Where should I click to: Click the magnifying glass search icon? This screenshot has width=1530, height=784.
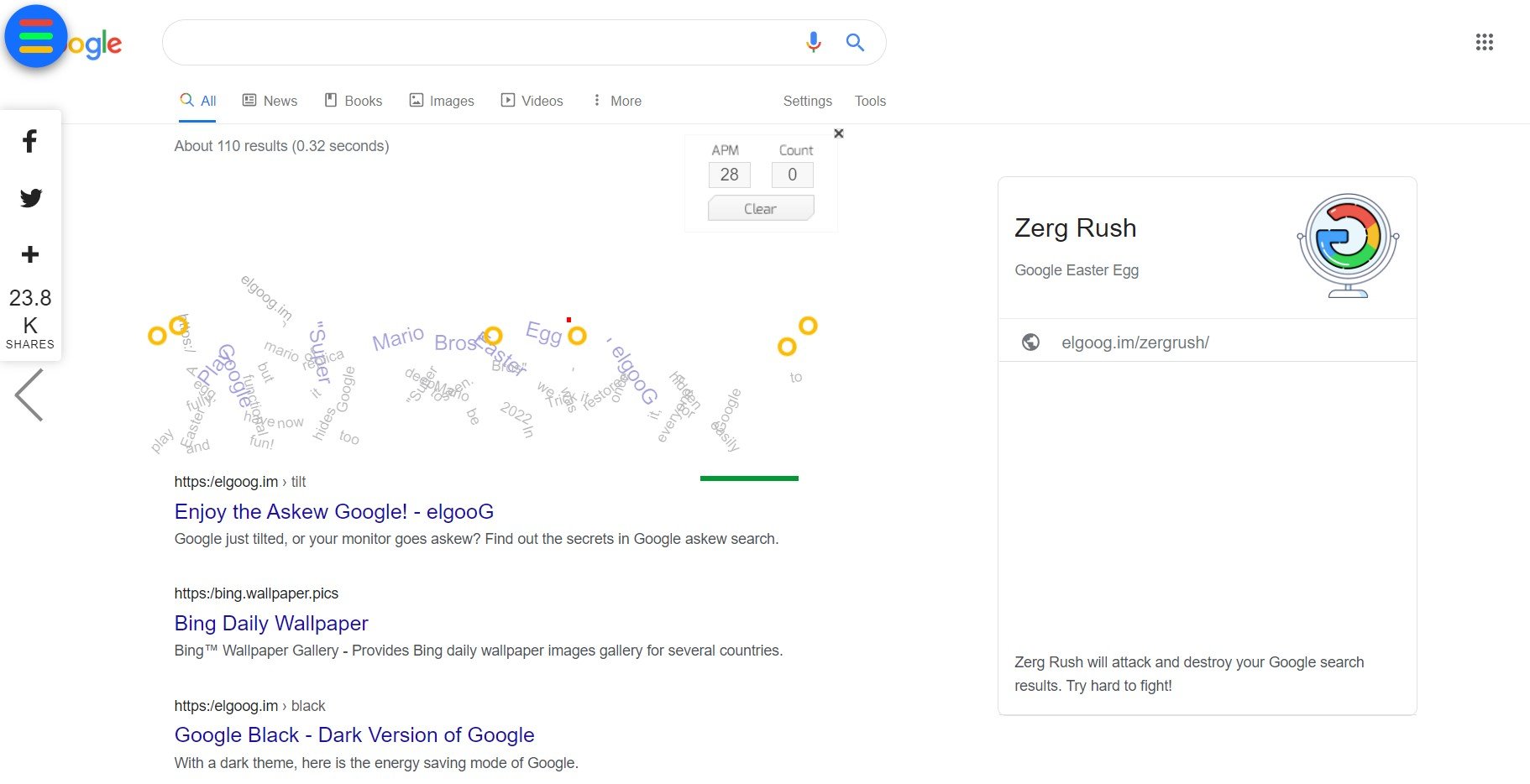pos(855,42)
